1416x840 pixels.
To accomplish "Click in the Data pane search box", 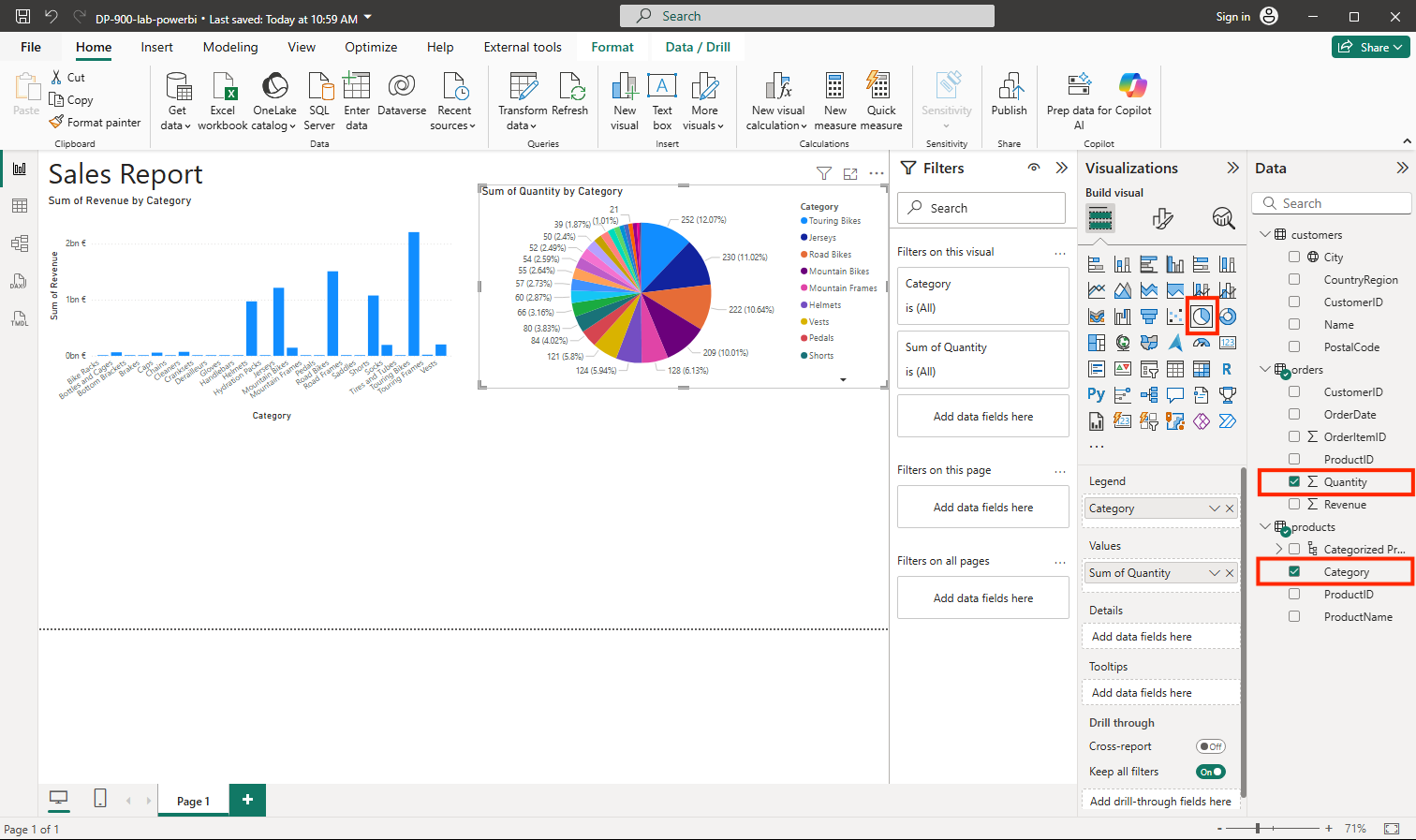I will (1332, 203).
